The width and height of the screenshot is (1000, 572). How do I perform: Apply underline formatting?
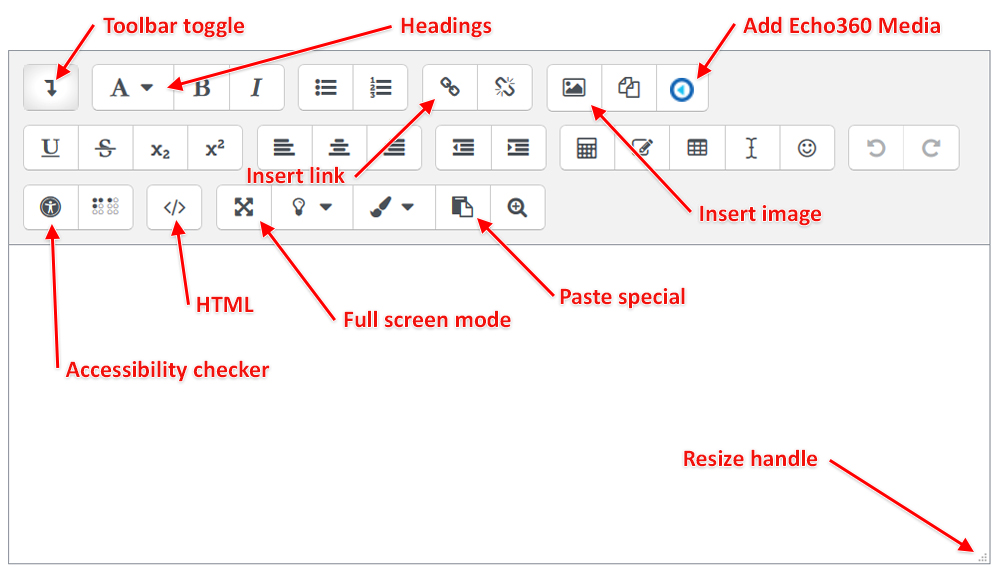tap(50, 148)
